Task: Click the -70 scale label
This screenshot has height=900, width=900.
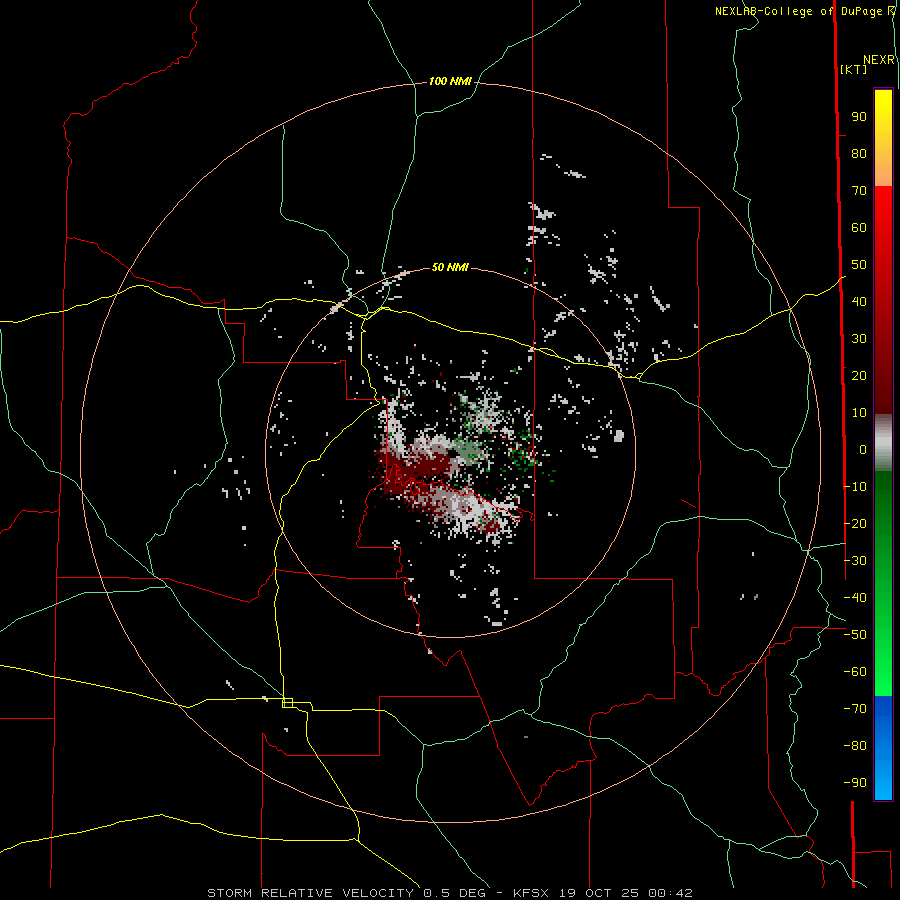Action: click(855, 709)
